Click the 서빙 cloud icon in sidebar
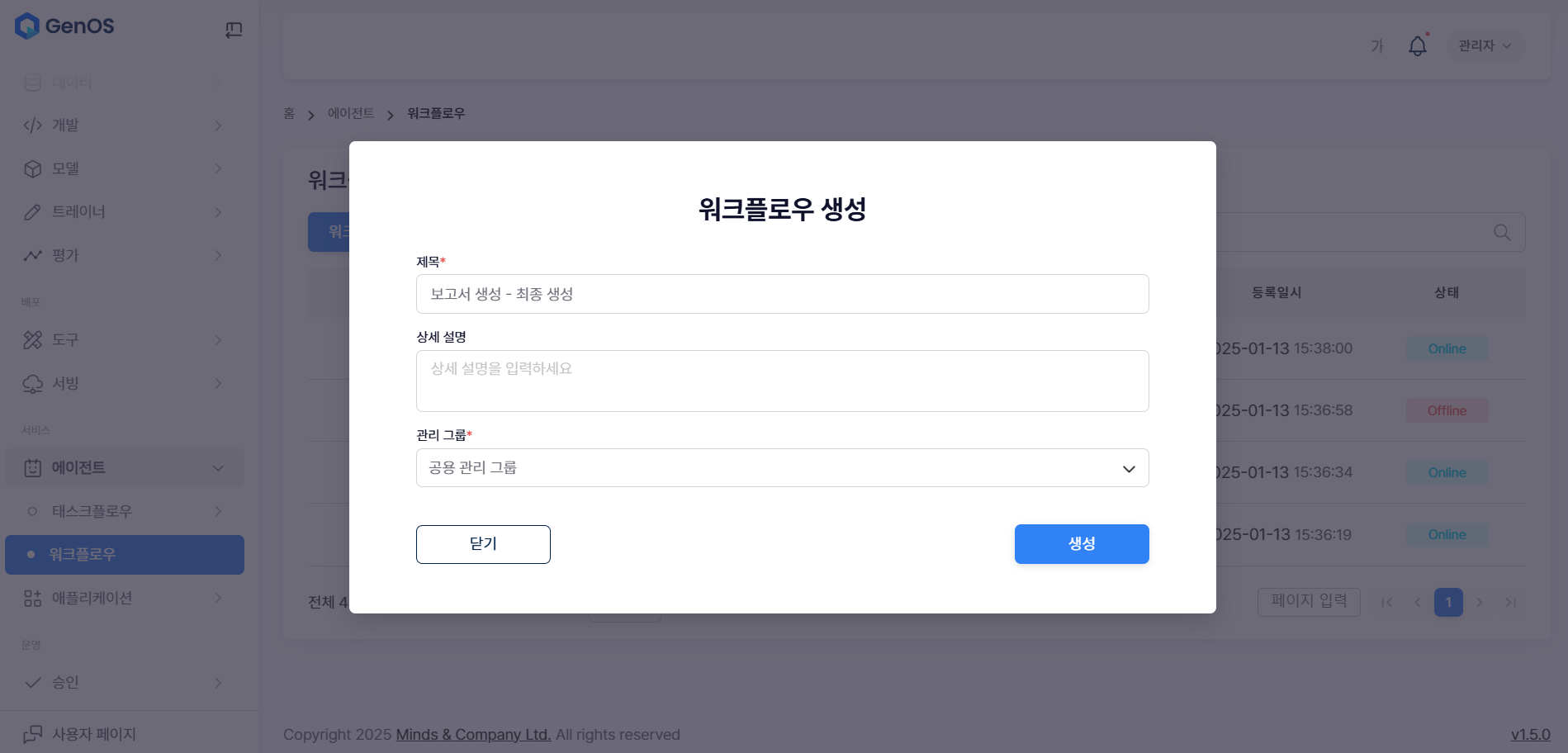The image size is (1568, 753). pyautogui.click(x=32, y=384)
